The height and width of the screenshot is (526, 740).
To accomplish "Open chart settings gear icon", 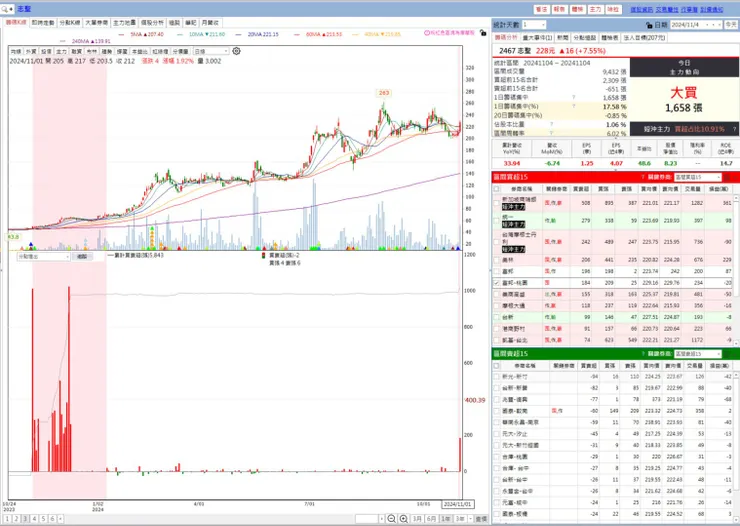I will [236, 51].
